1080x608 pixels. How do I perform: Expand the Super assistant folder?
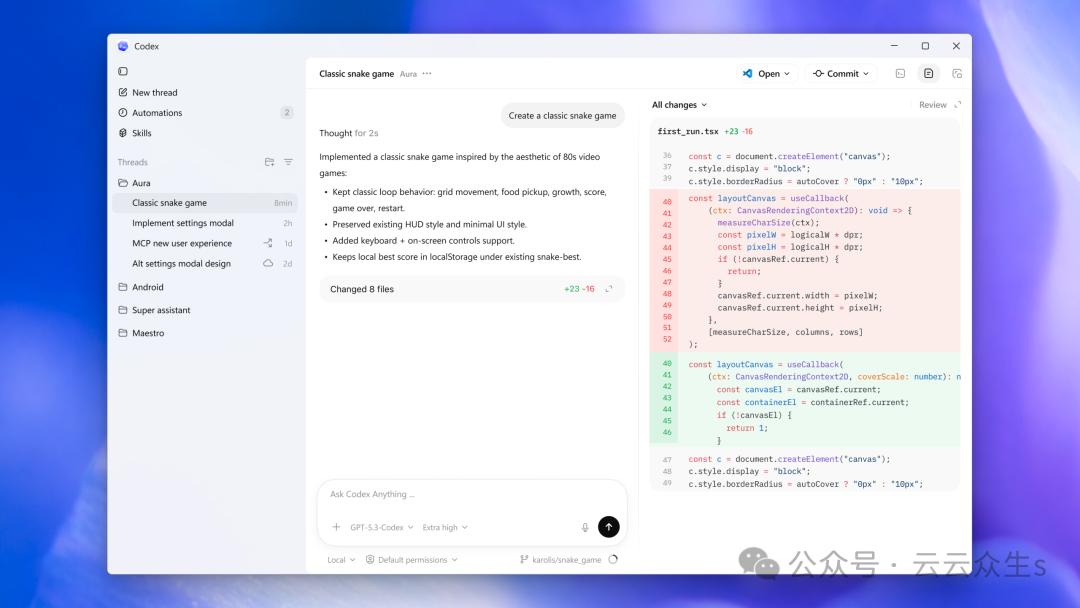pos(154,310)
